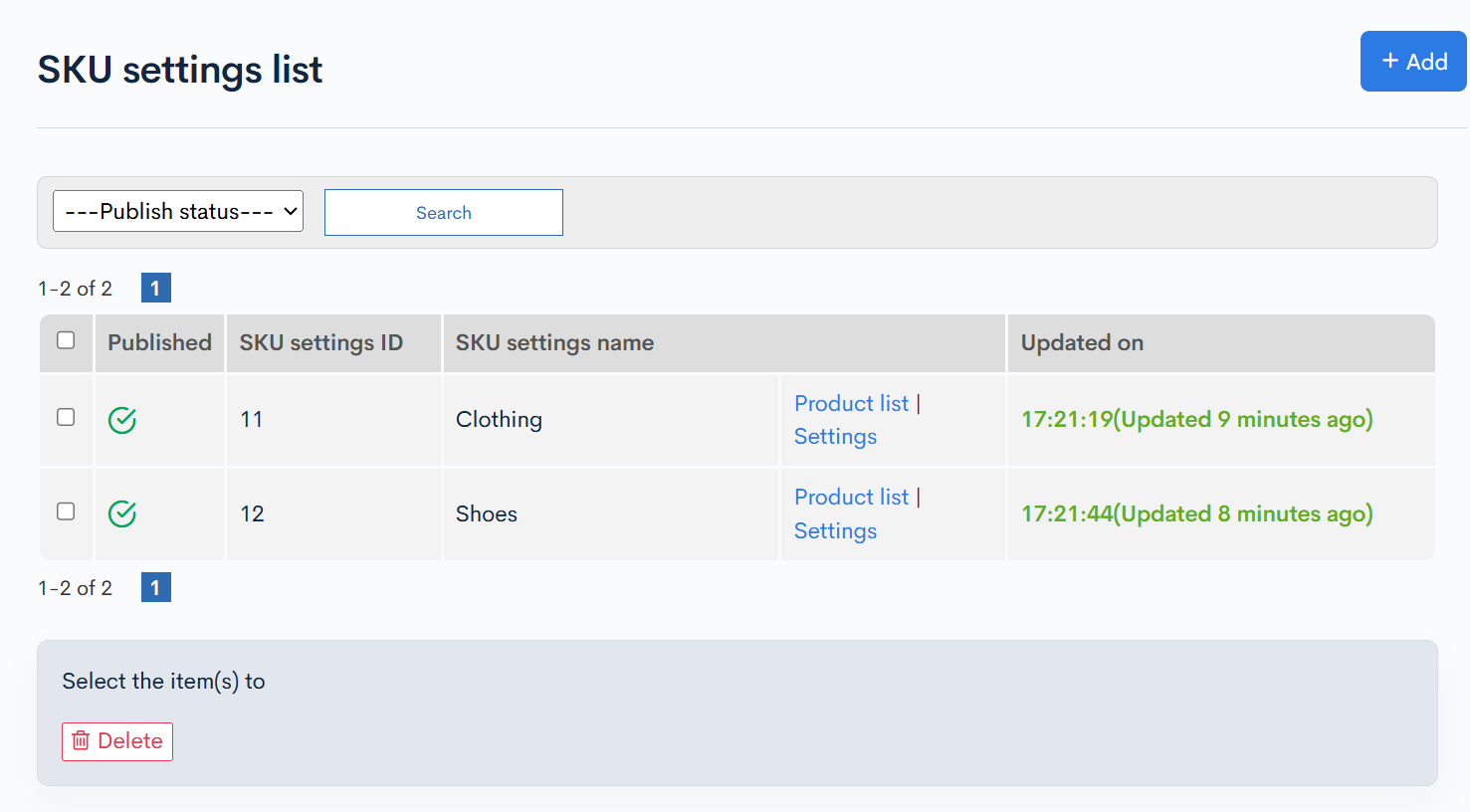Click the trash icon in Delete button
Image resolution: width=1470 pixels, height=812 pixels.
81,741
